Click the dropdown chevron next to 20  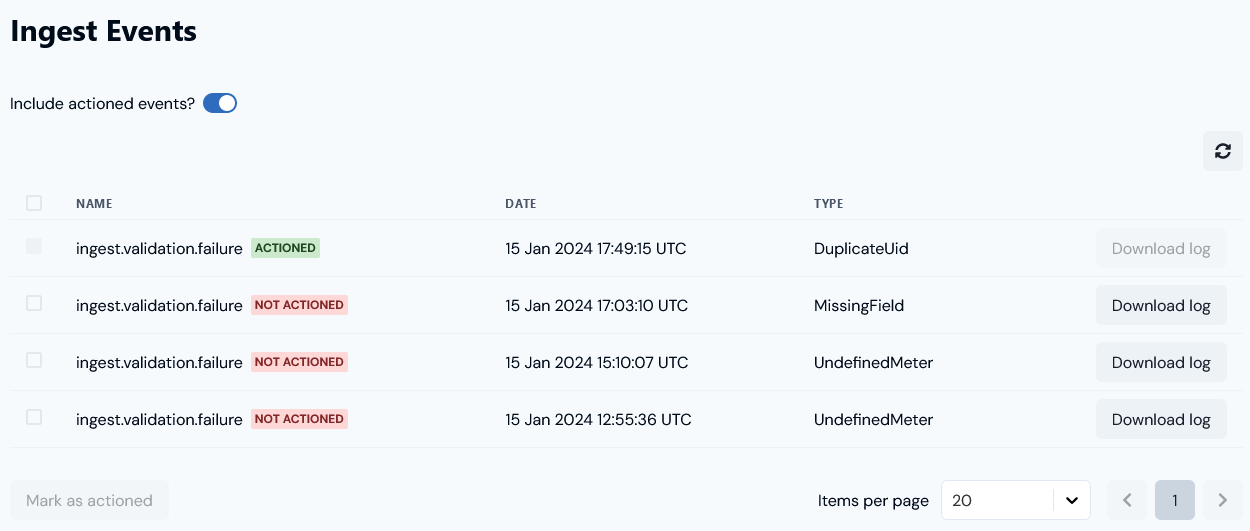[x=1071, y=500]
